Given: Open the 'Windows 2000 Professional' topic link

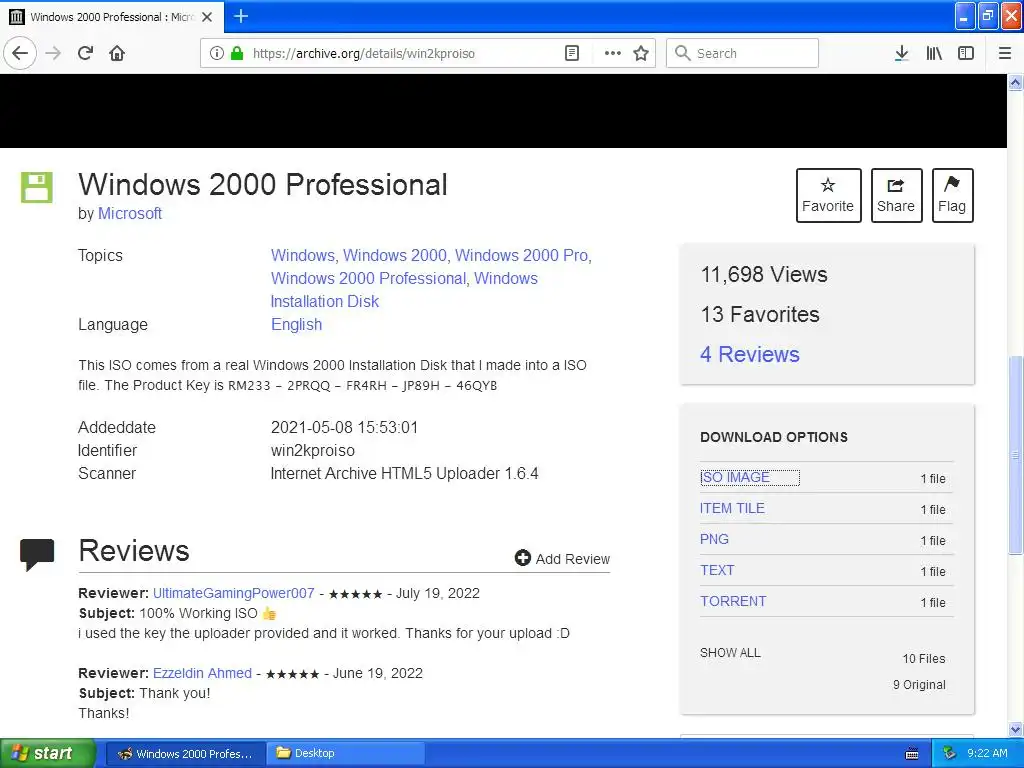Looking at the screenshot, I should click(368, 278).
